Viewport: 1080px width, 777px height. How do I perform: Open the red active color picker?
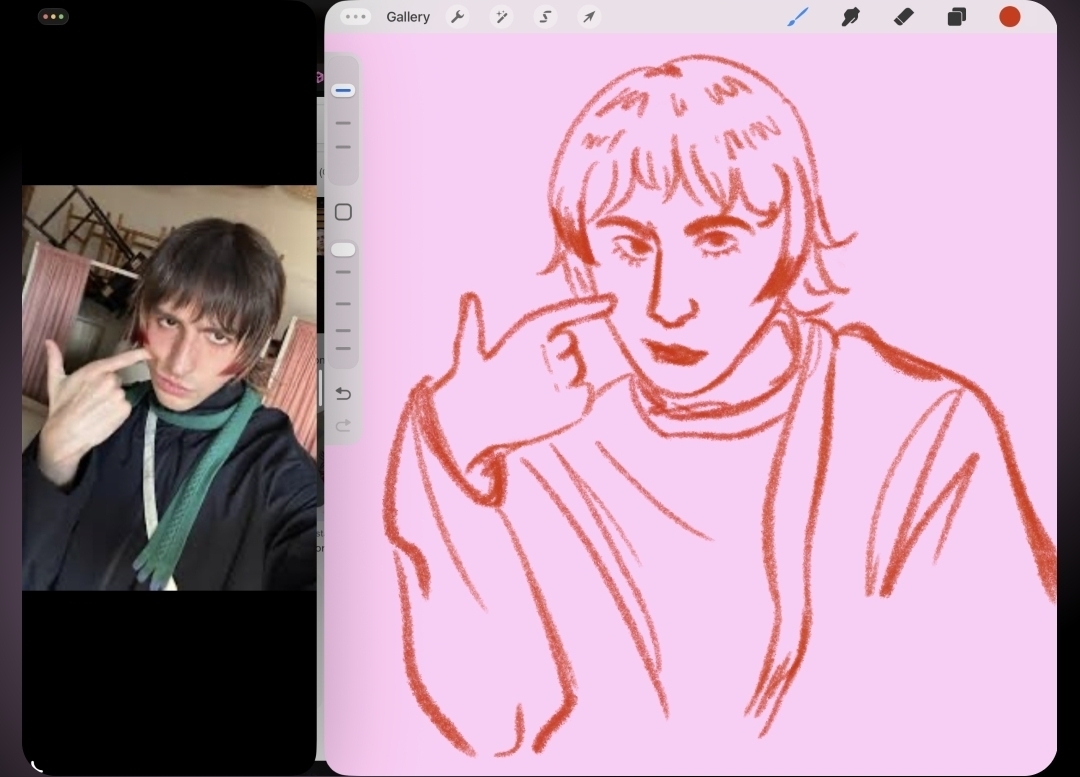(x=1010, y=17)
